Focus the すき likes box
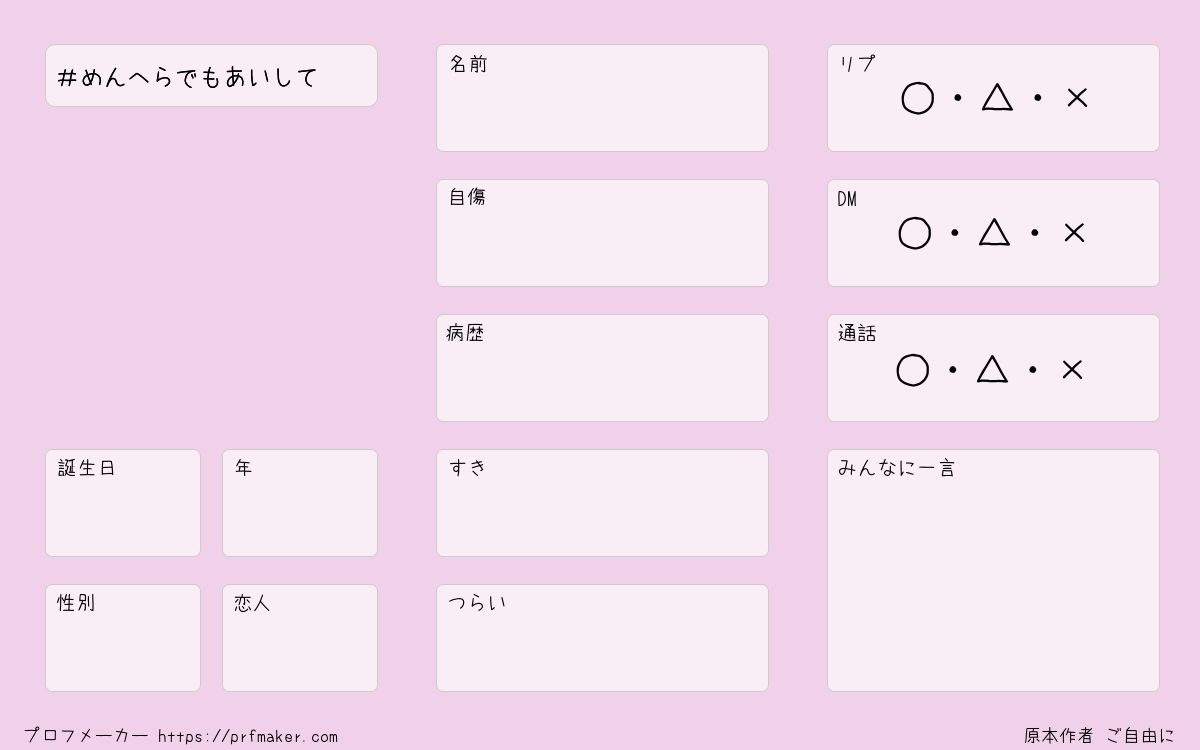Screen dimensions: 1200x750 tap(602, 503)
